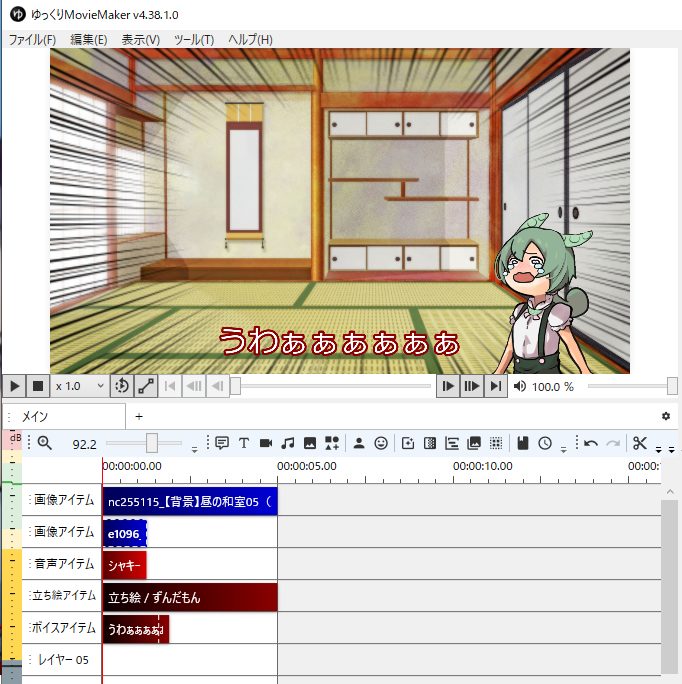Click the Play button

(14, 386)
